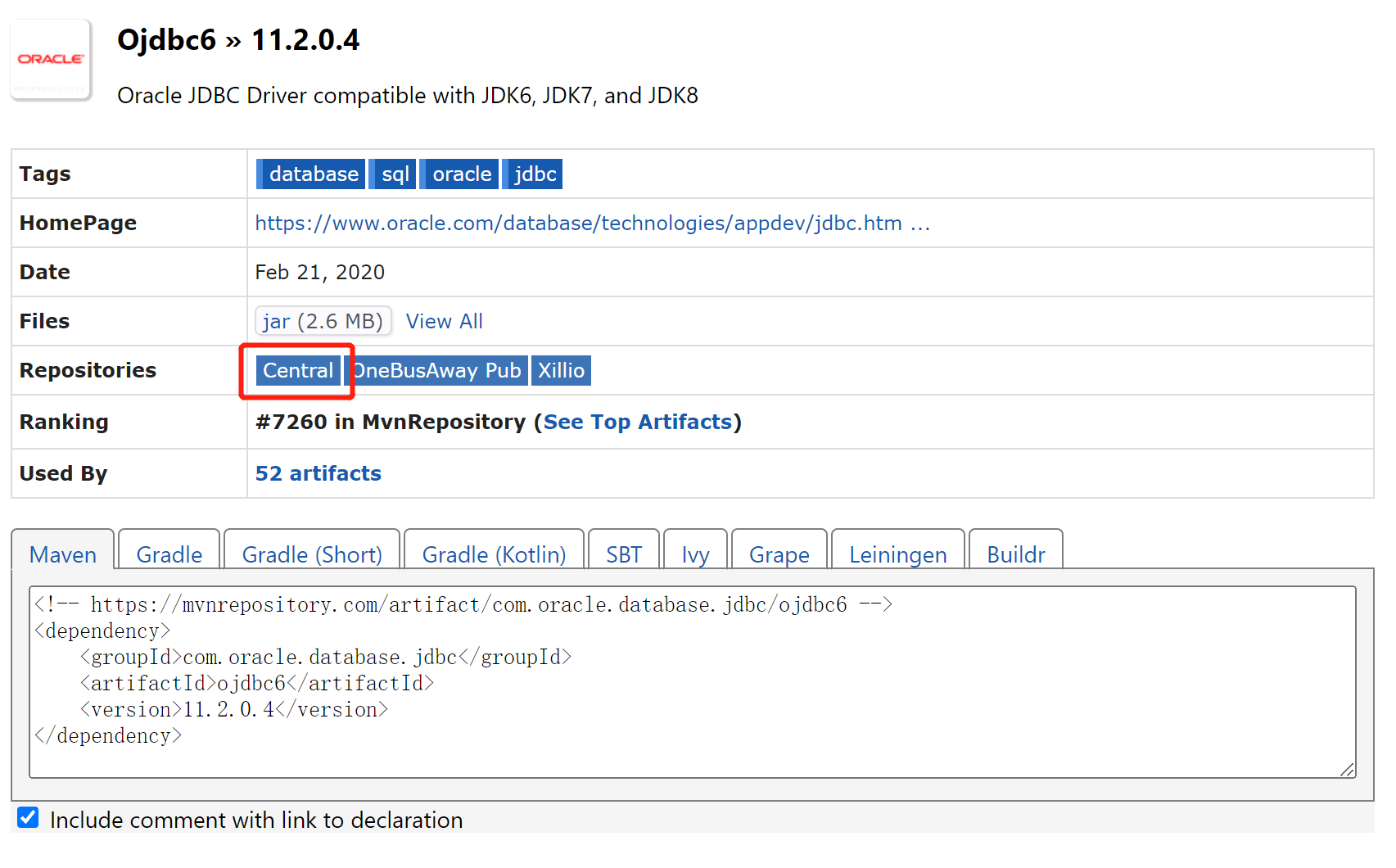Click the Tags row label
This screenshot has width=1396, height=868.
pos(45,174)
